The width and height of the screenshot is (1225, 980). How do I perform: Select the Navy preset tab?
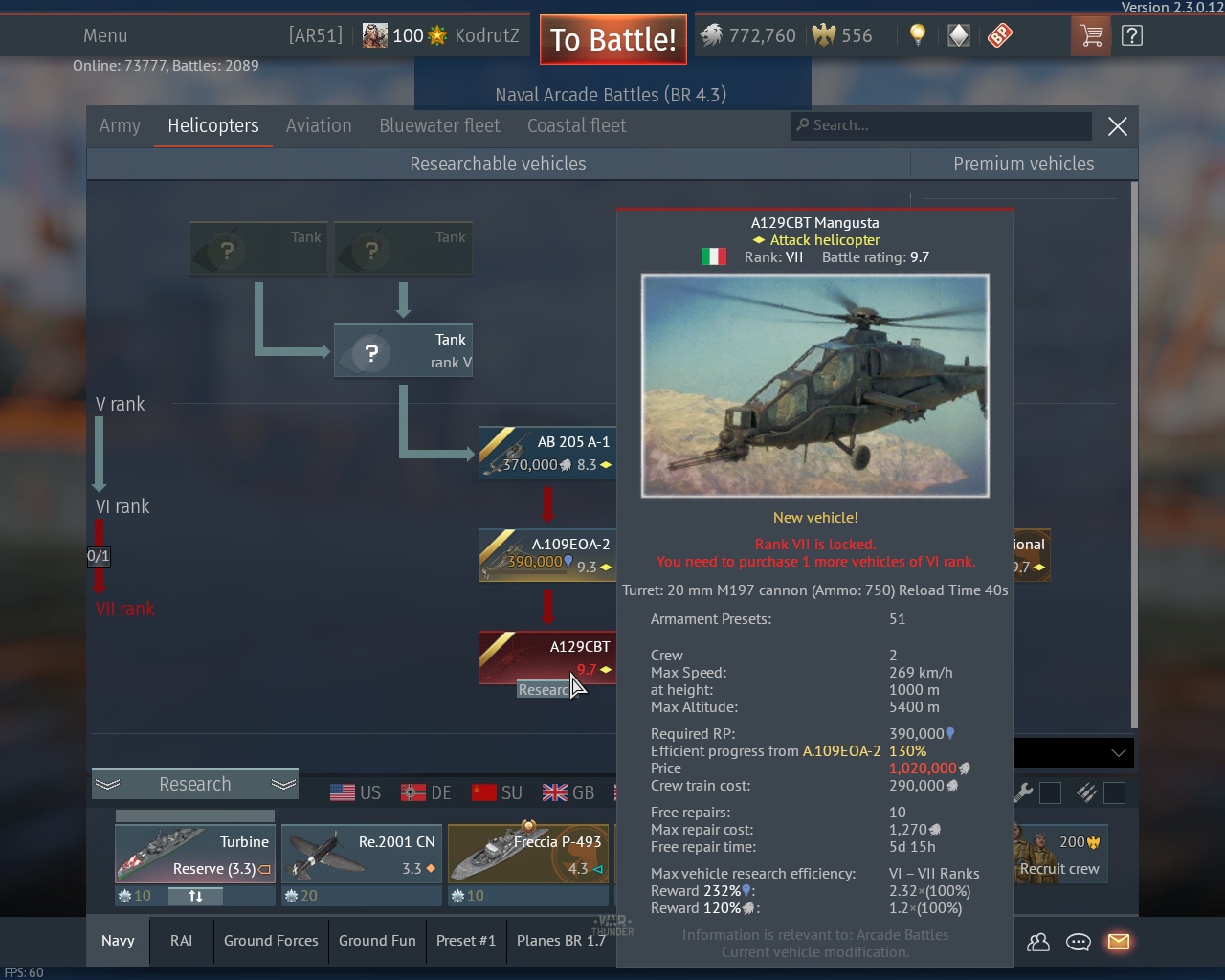(118, 941)
